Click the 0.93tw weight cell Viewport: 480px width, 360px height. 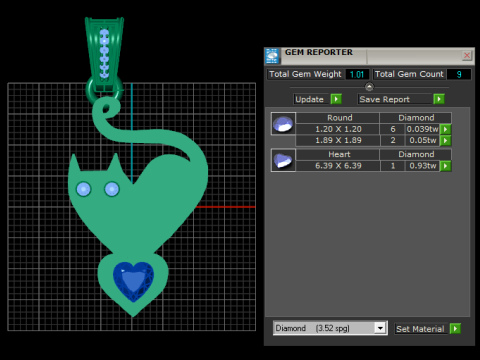pos(422,166)
